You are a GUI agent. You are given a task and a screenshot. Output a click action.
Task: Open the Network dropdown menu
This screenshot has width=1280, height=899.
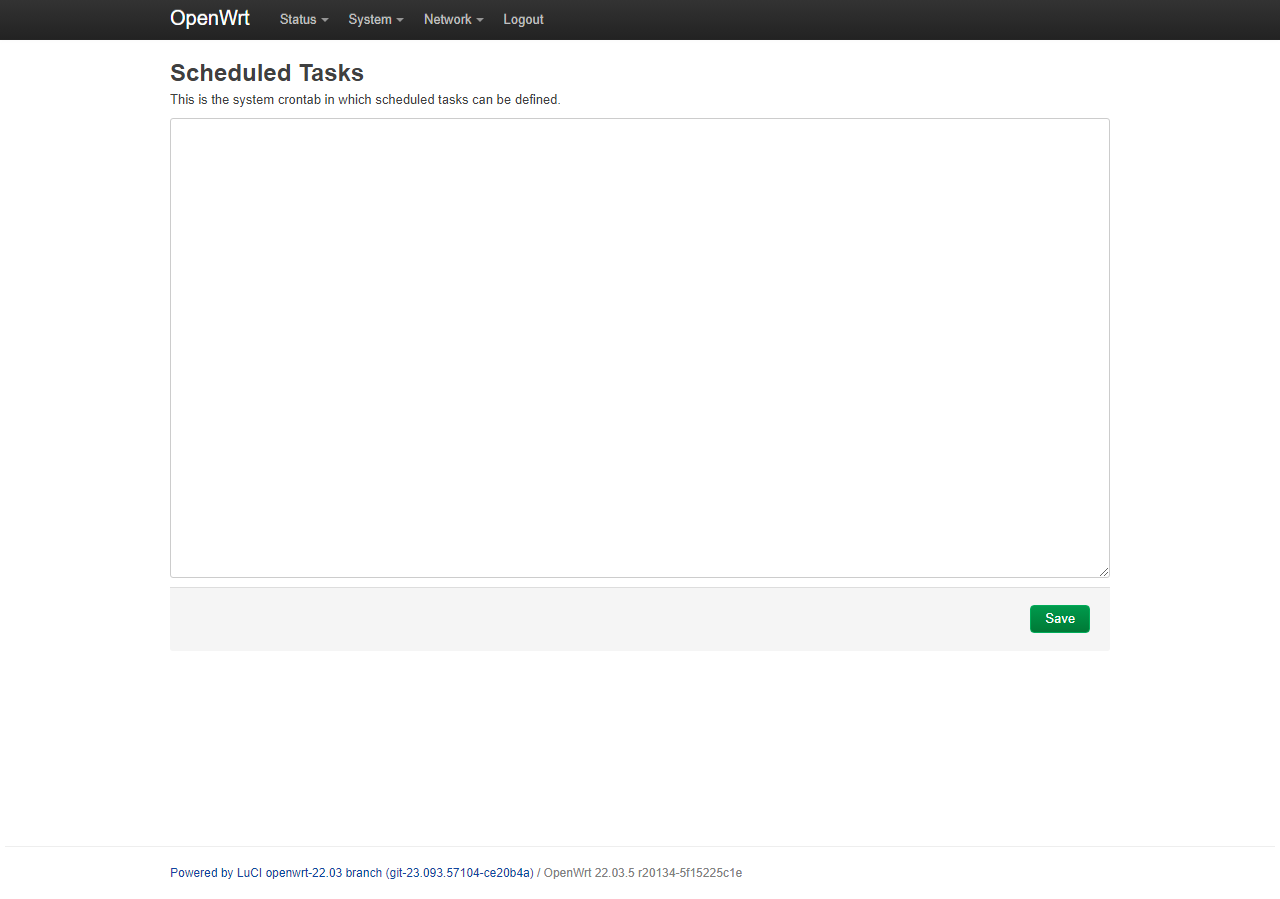(x=453, y=19)
